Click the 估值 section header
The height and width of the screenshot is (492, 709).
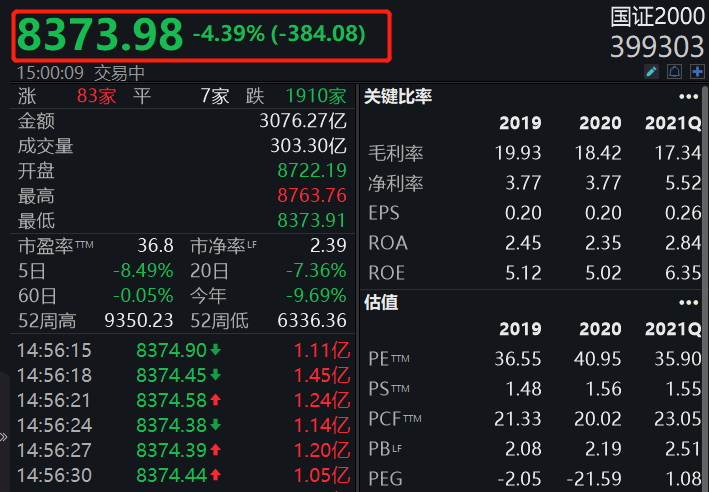tap(381, 302)
